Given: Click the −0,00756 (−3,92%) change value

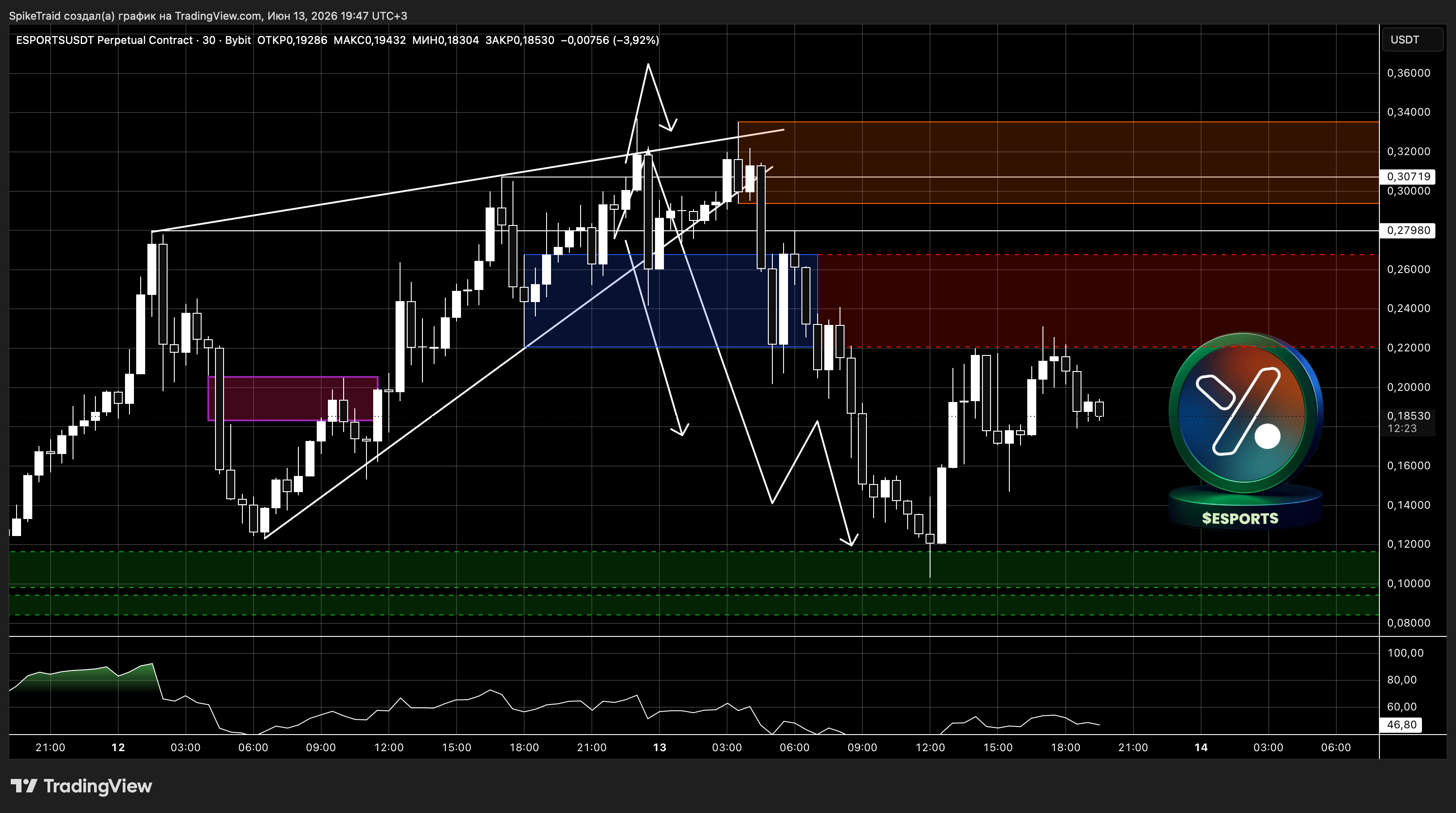Looking at the screenshot, I should 610,40.
